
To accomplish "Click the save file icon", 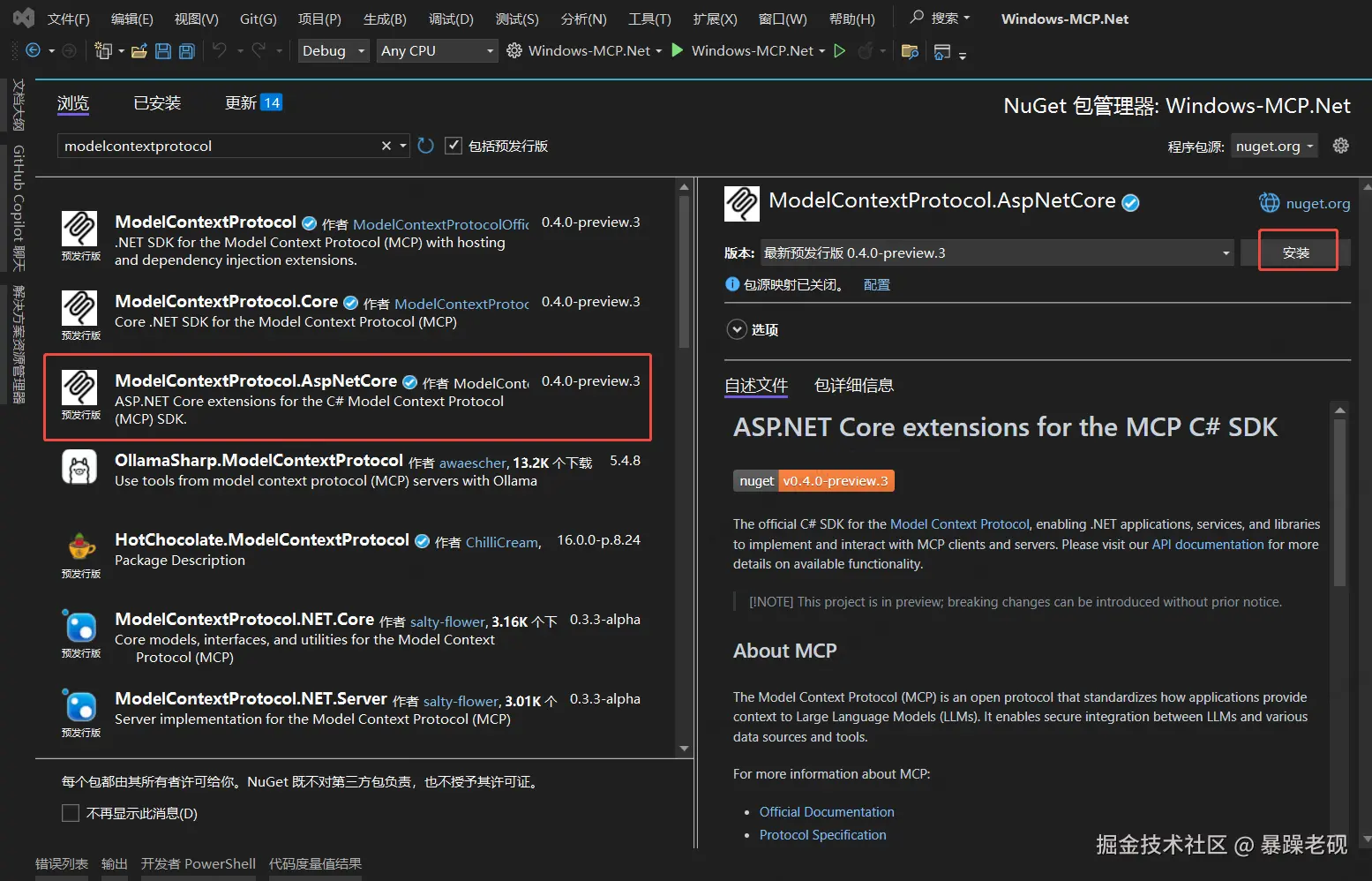I will (x=163, y=51).
